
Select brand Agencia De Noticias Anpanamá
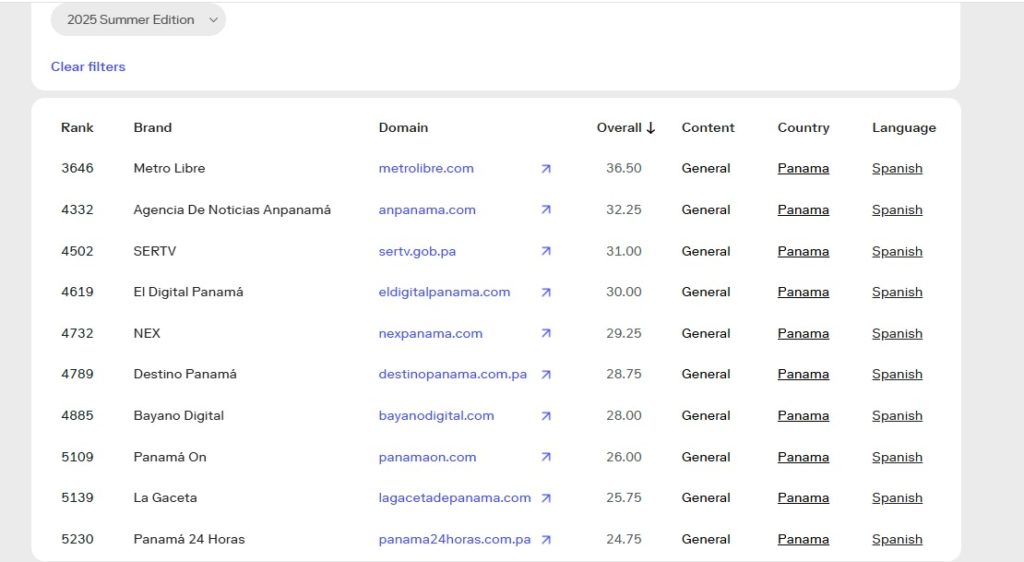click(232, 210)
